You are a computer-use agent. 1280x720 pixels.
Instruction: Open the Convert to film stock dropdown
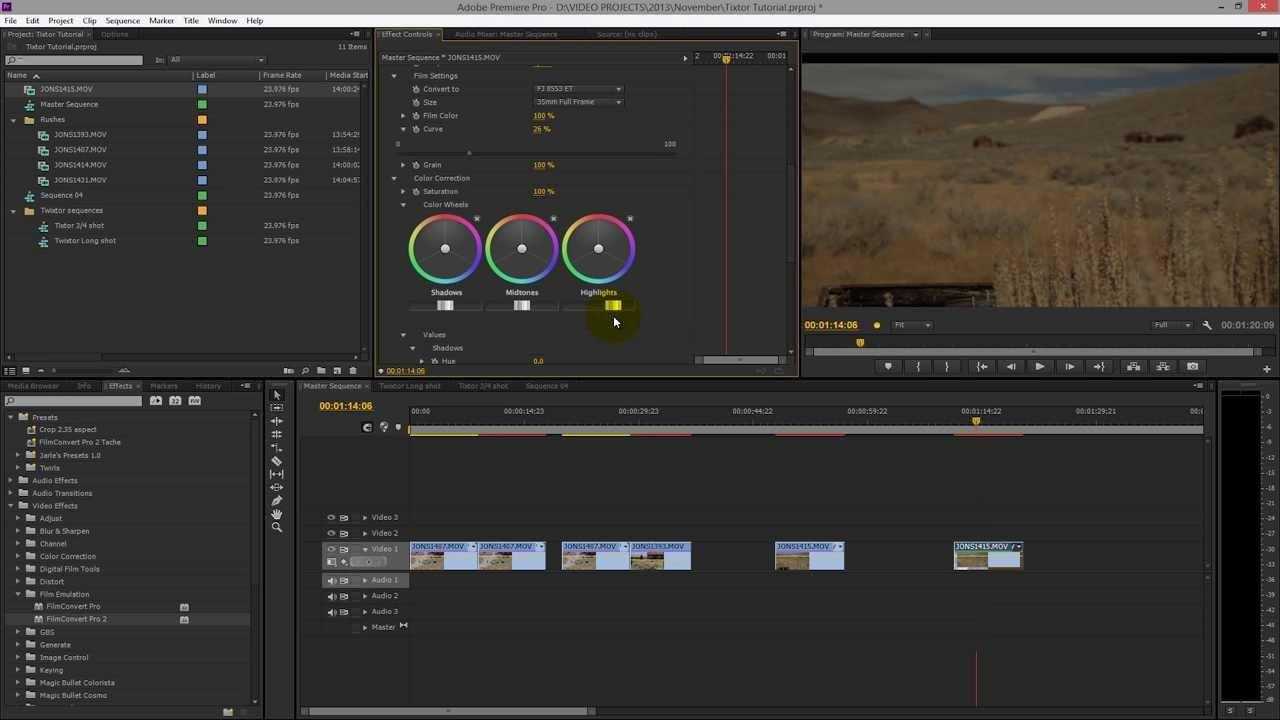[578, 89]
